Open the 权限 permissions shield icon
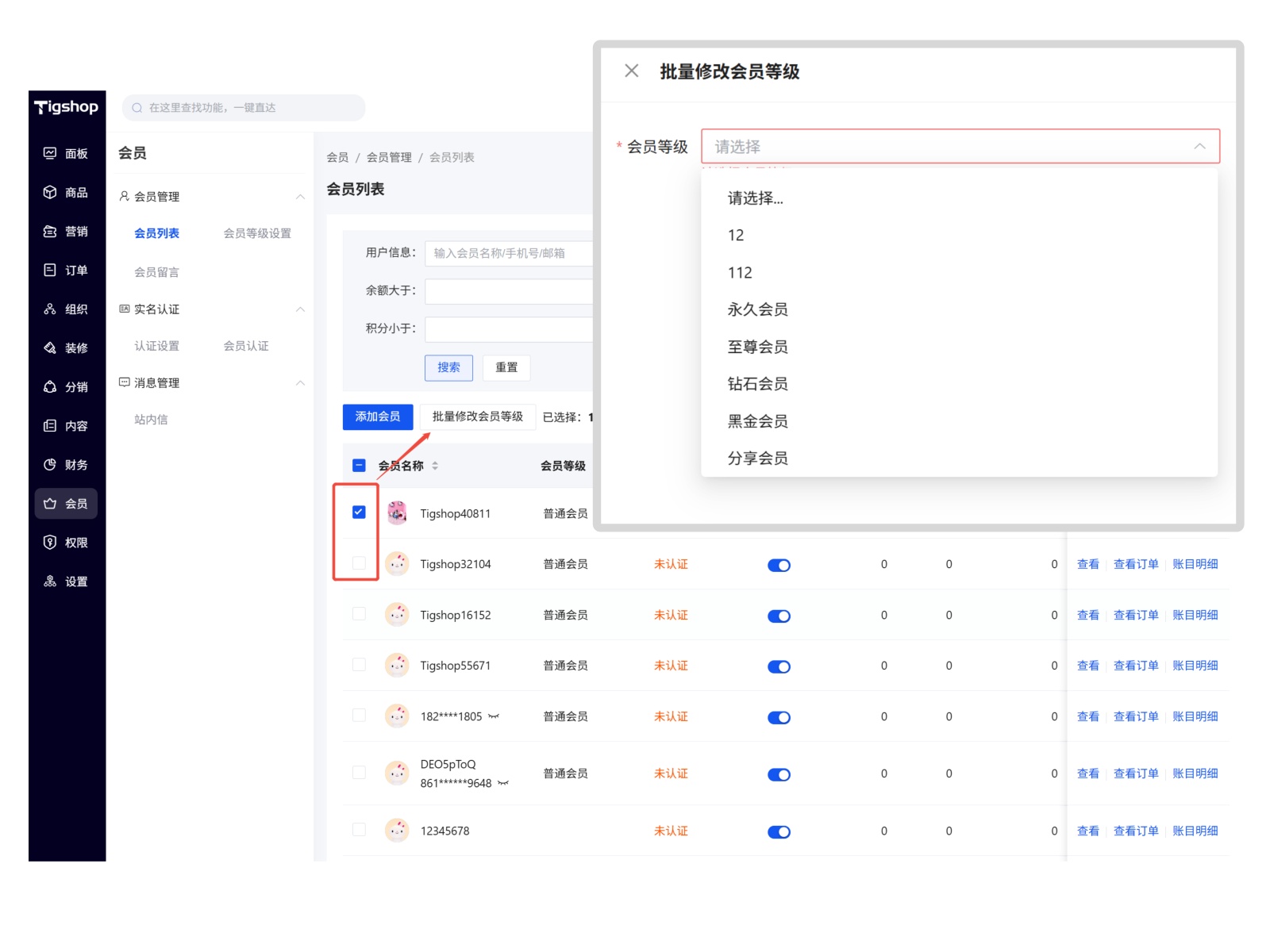1270x952 pixels. 50,542
